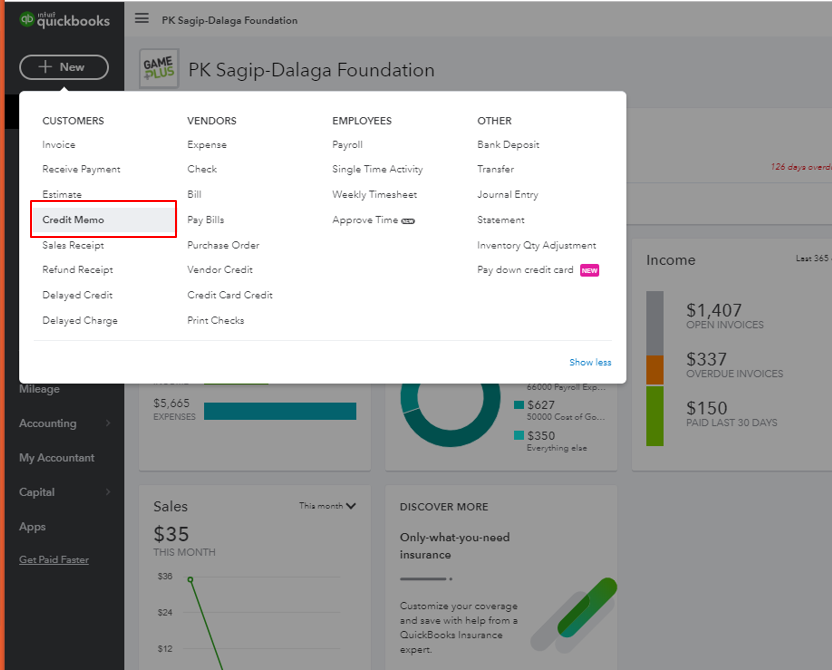Screen dimensions: 832x670
Task: Toggle the hamburger navigation menu
Action: coord(142,19)
